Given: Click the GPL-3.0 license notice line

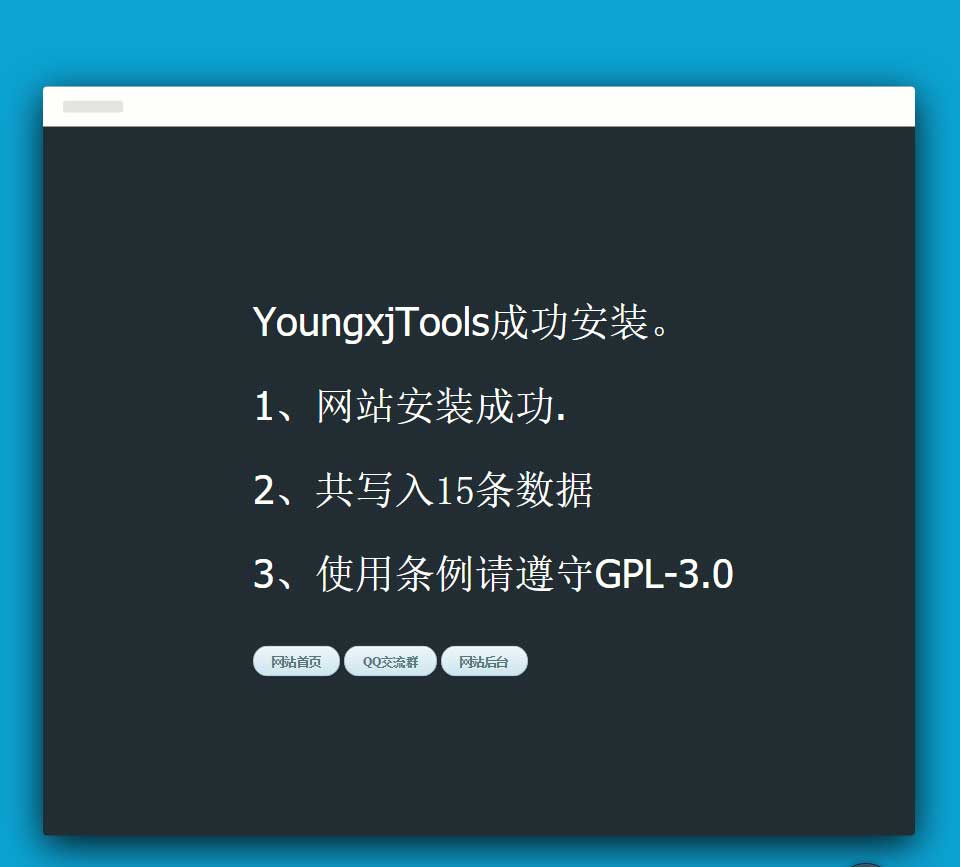Looking at the screenshot, I should point(494,574).
